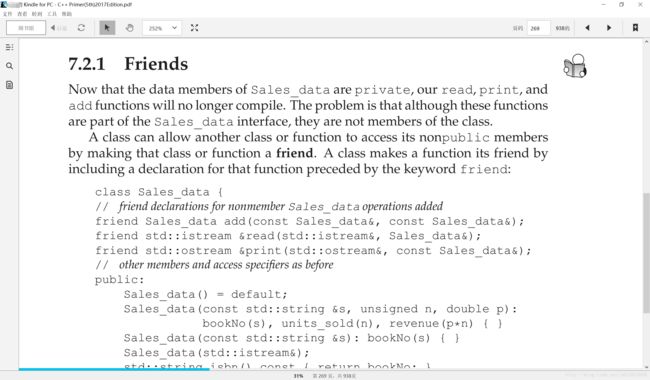Open the 252% zoom level dropdown
This screenshot has width=650, height=380.
(162, 28)
